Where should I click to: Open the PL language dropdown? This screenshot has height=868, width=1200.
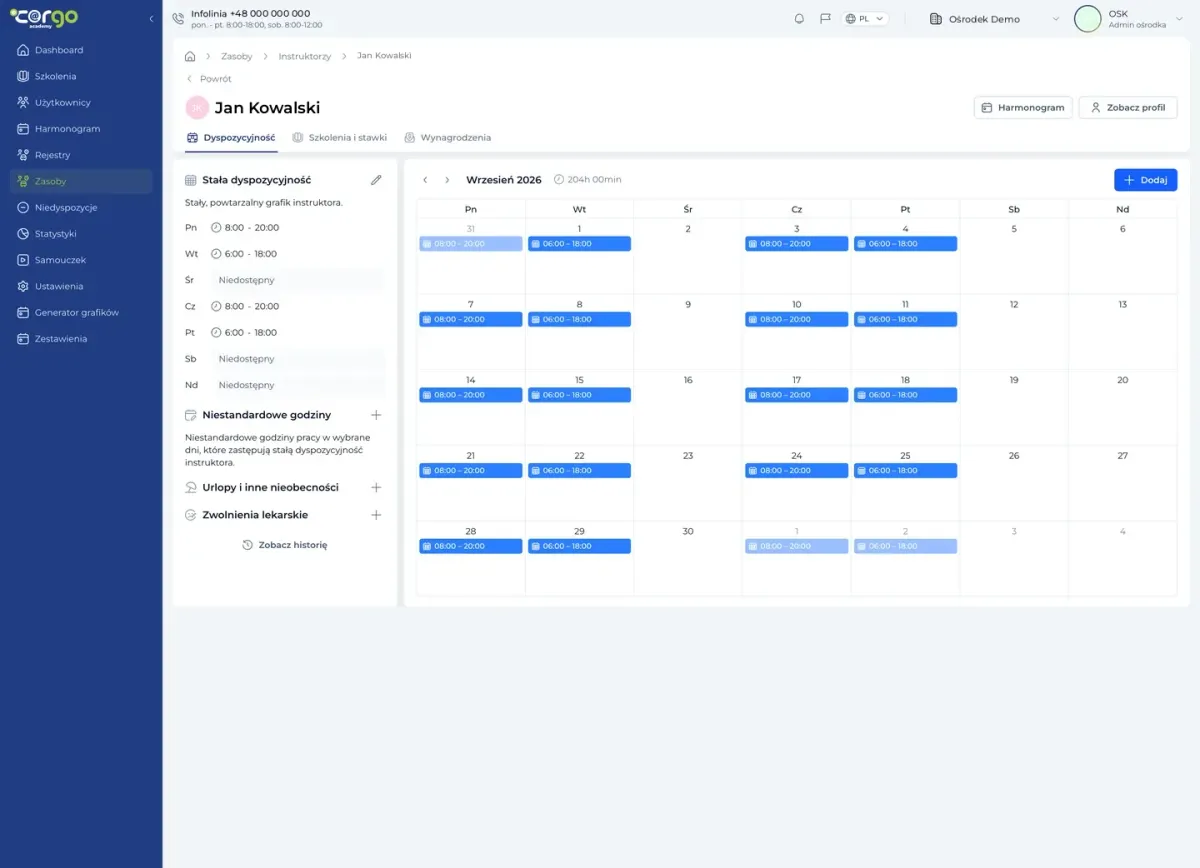[x=865, y=19]
